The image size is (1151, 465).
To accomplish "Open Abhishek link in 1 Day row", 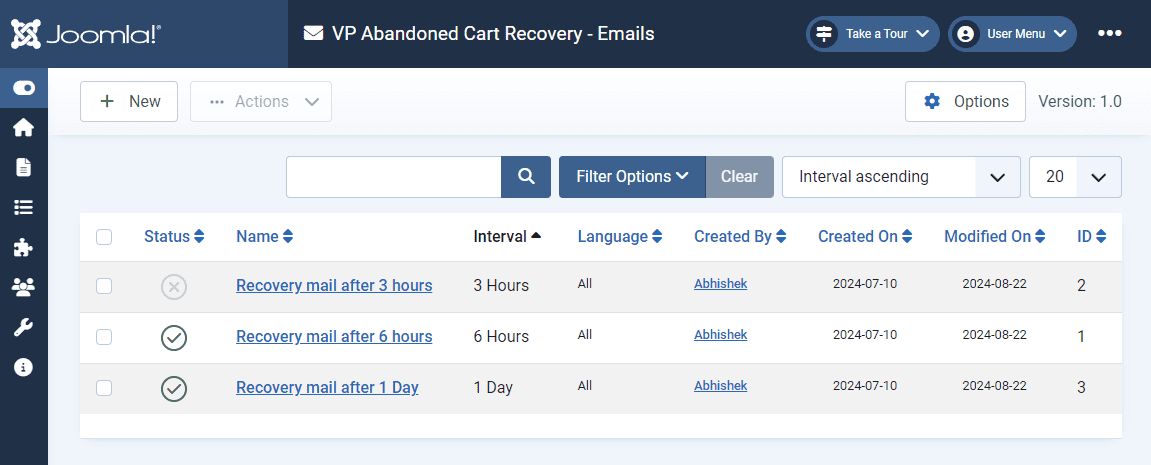I will point(720,385).
